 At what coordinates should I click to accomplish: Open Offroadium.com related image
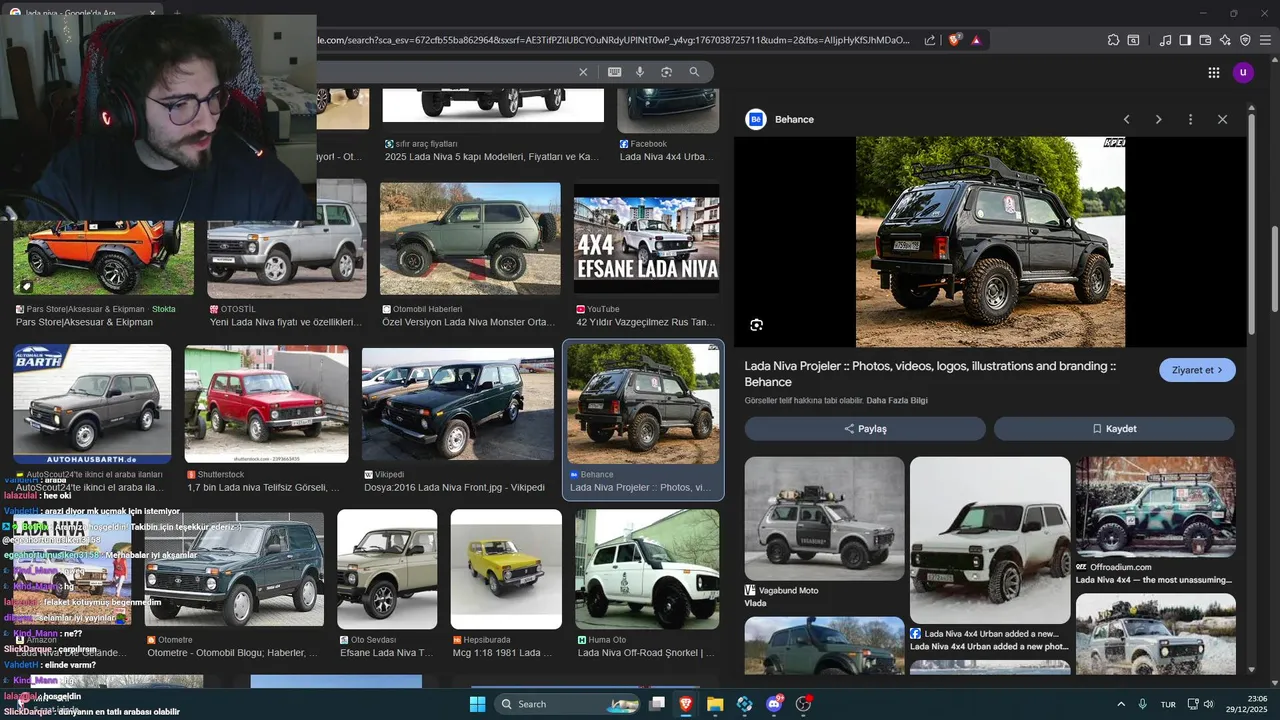click(1155, 507)
